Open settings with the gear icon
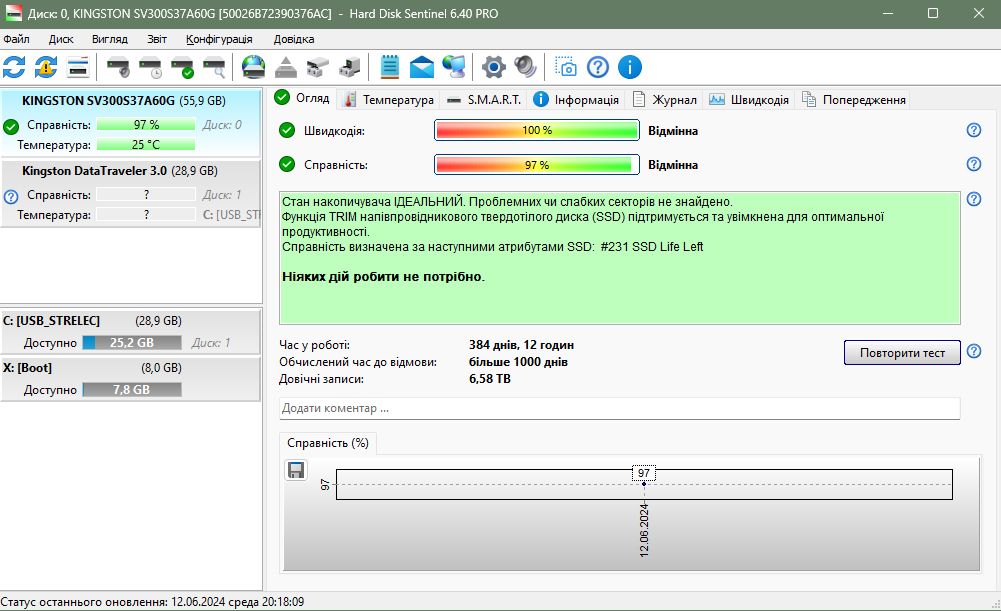 (x=493, y=67)
